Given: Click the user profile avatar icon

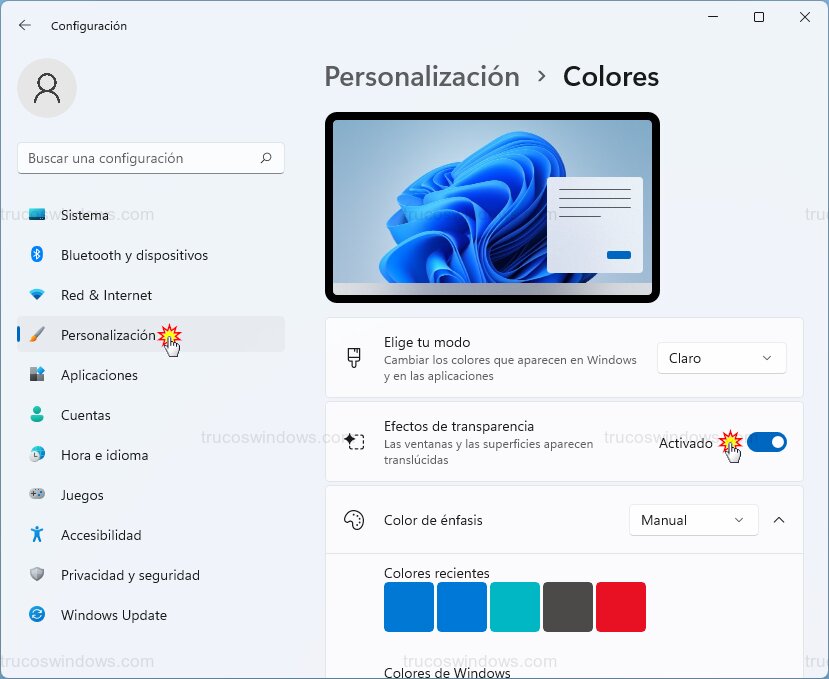Looking at the screenshot, I should point(46,88).
